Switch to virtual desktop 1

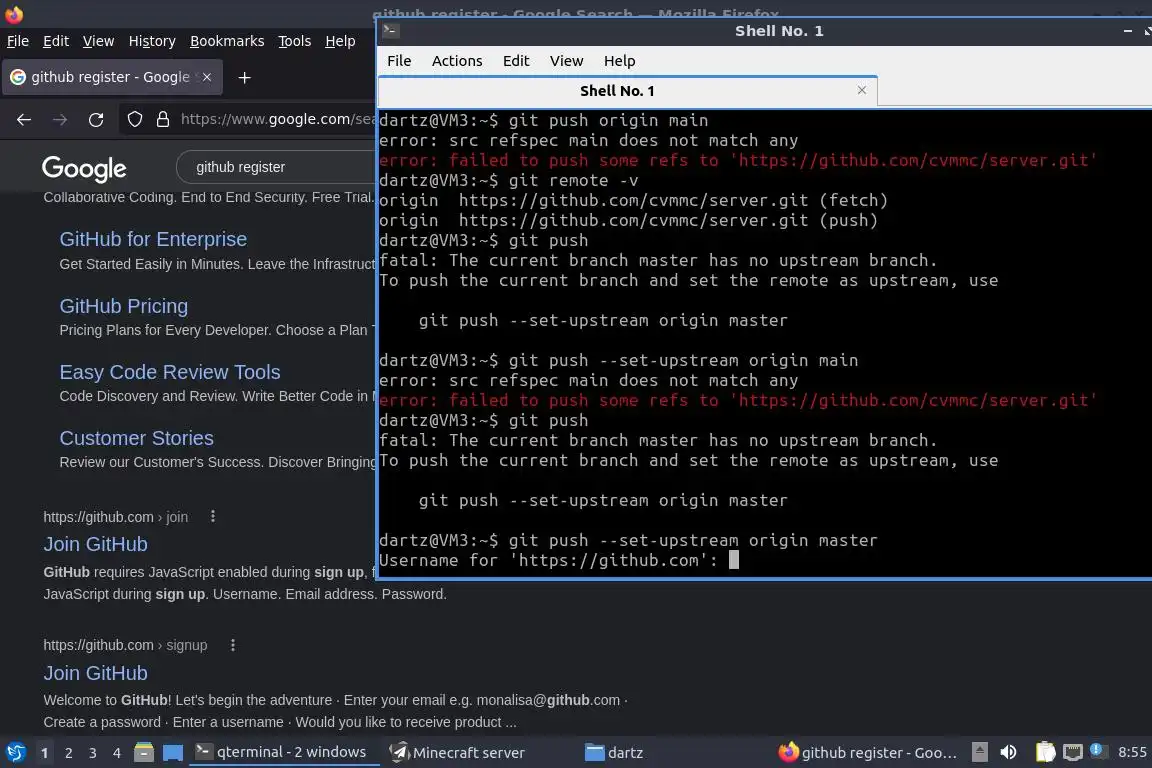coord(44,753)
